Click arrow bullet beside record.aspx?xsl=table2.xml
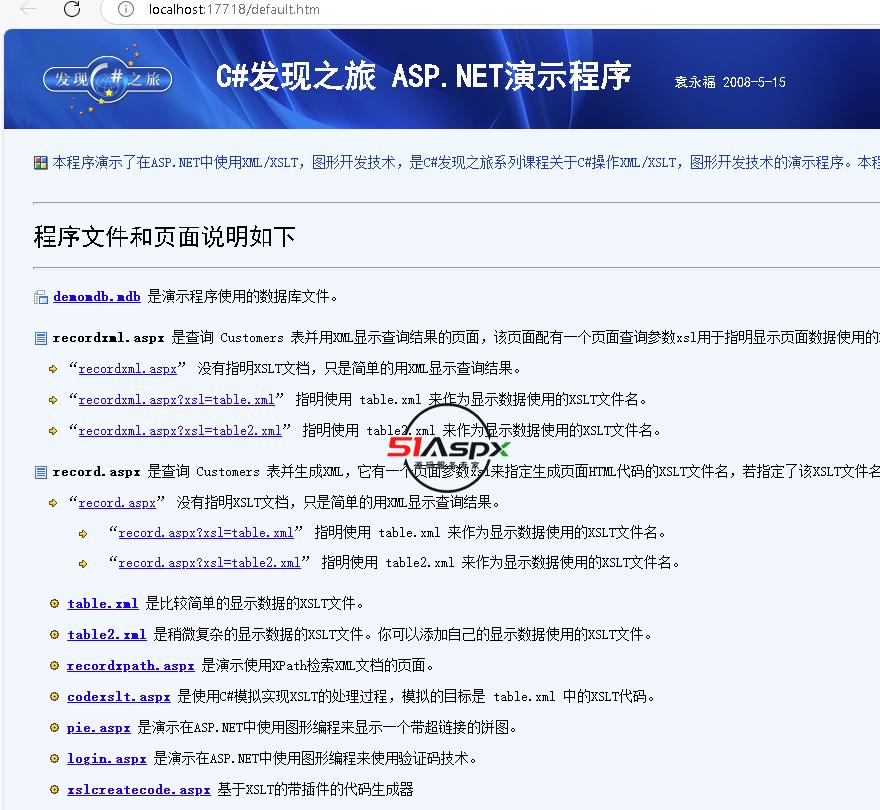 (x=83, y=564)
